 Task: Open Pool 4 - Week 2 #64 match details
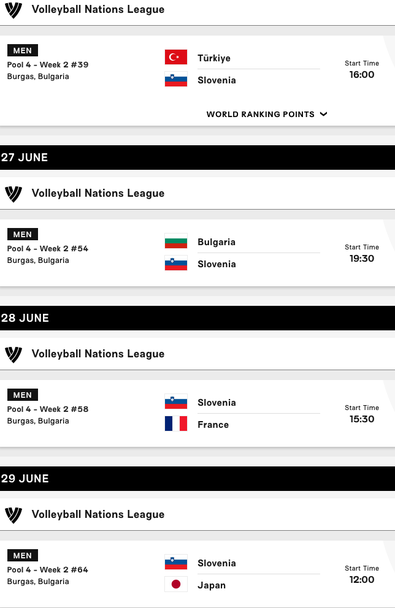(48, 570)
